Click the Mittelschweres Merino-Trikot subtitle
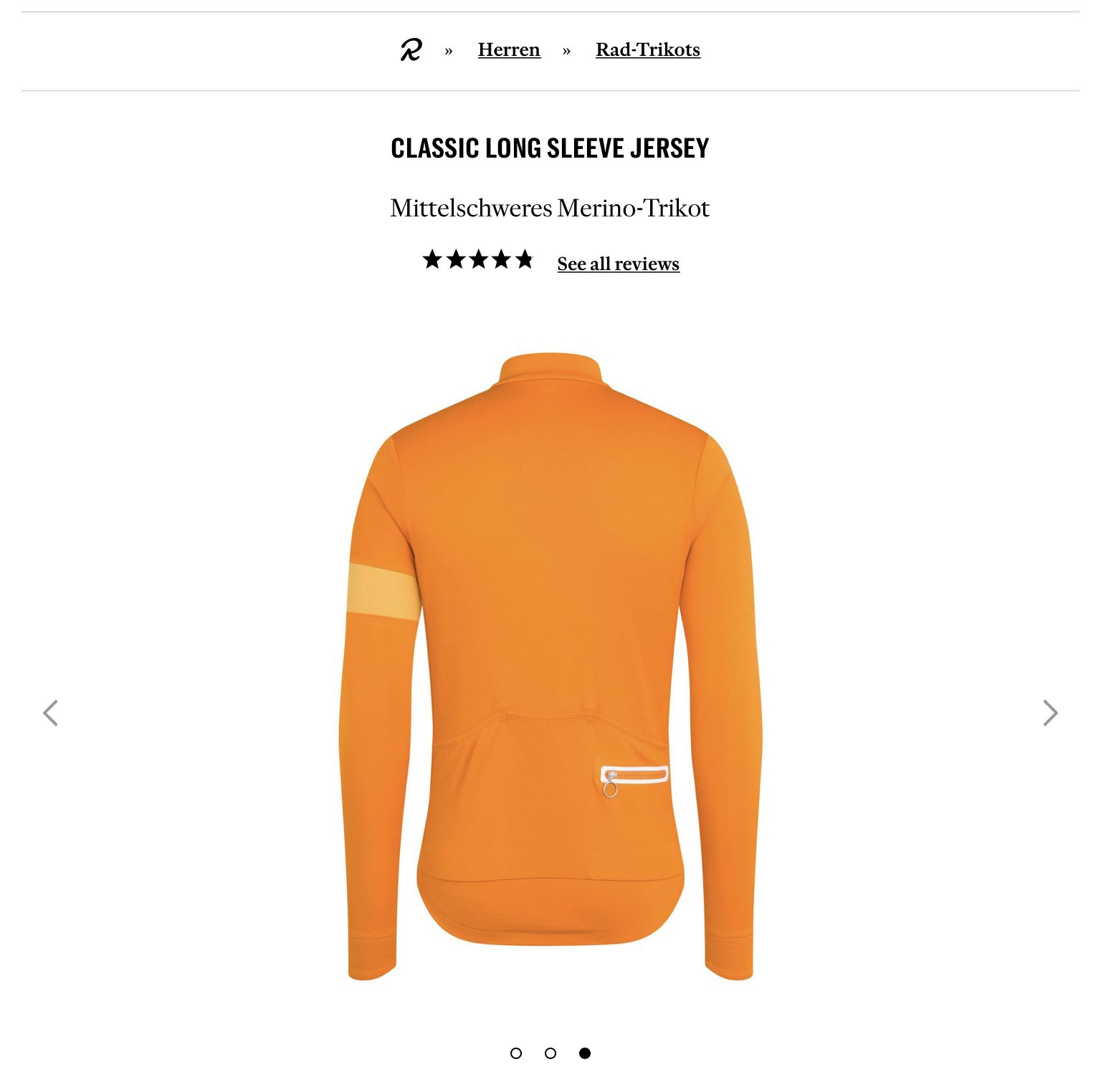Image resolution: width=1101 pixels, height=1092 pixels. pyautogui.click(x=550, y=208)
